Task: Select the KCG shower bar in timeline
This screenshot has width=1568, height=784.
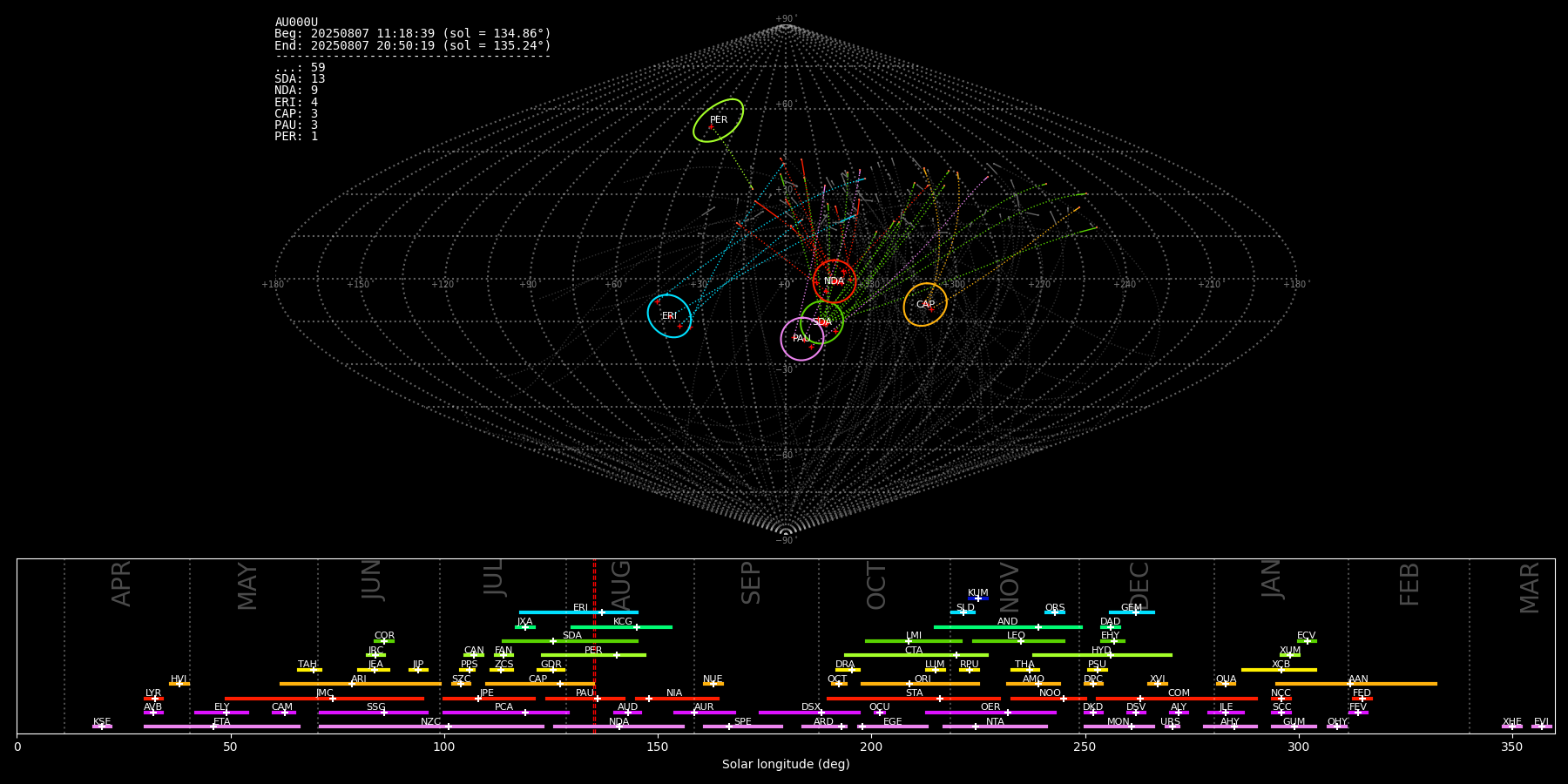Action: tap(621, 627)
